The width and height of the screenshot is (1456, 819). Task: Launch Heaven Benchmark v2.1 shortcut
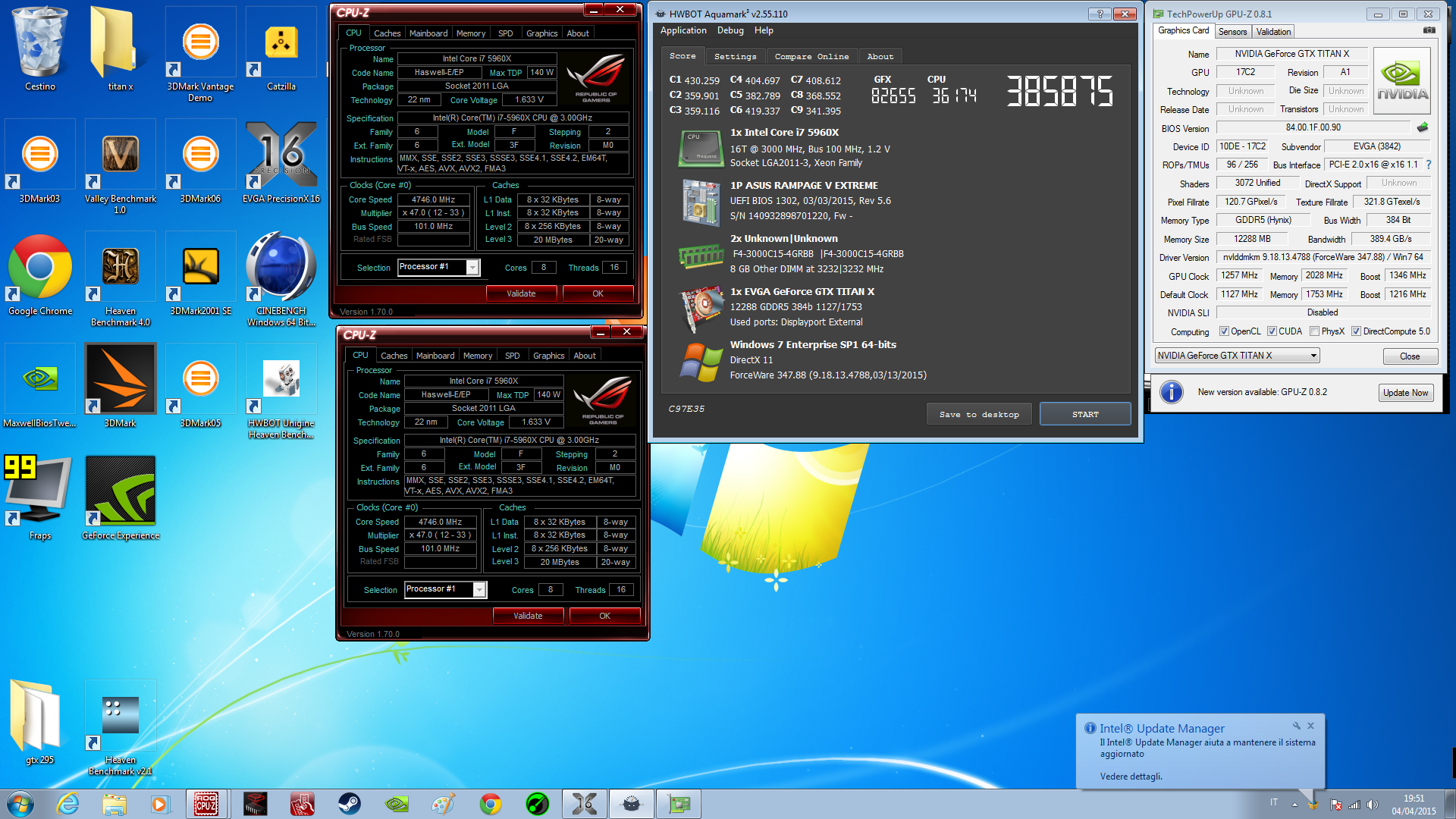coord(120,727)
